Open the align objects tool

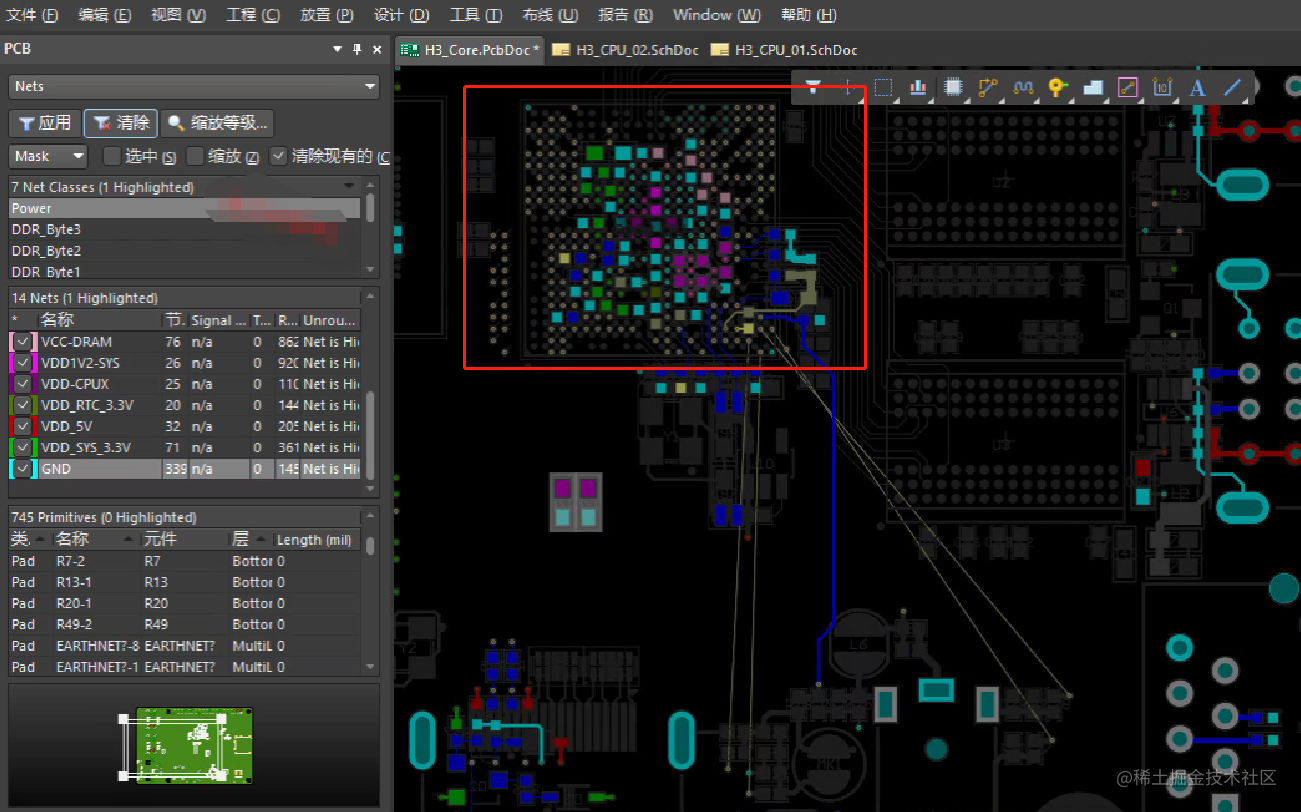coord(918,87)
